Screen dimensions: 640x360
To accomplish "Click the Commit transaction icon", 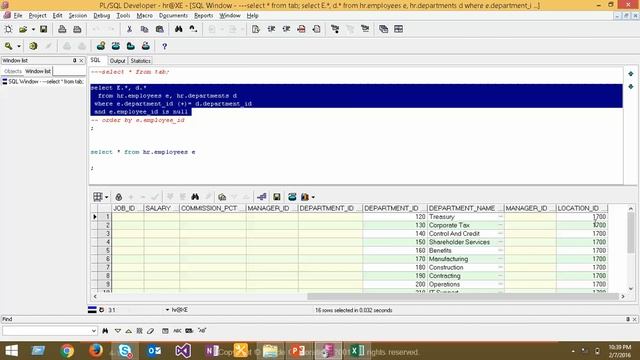I will [67, 46].
